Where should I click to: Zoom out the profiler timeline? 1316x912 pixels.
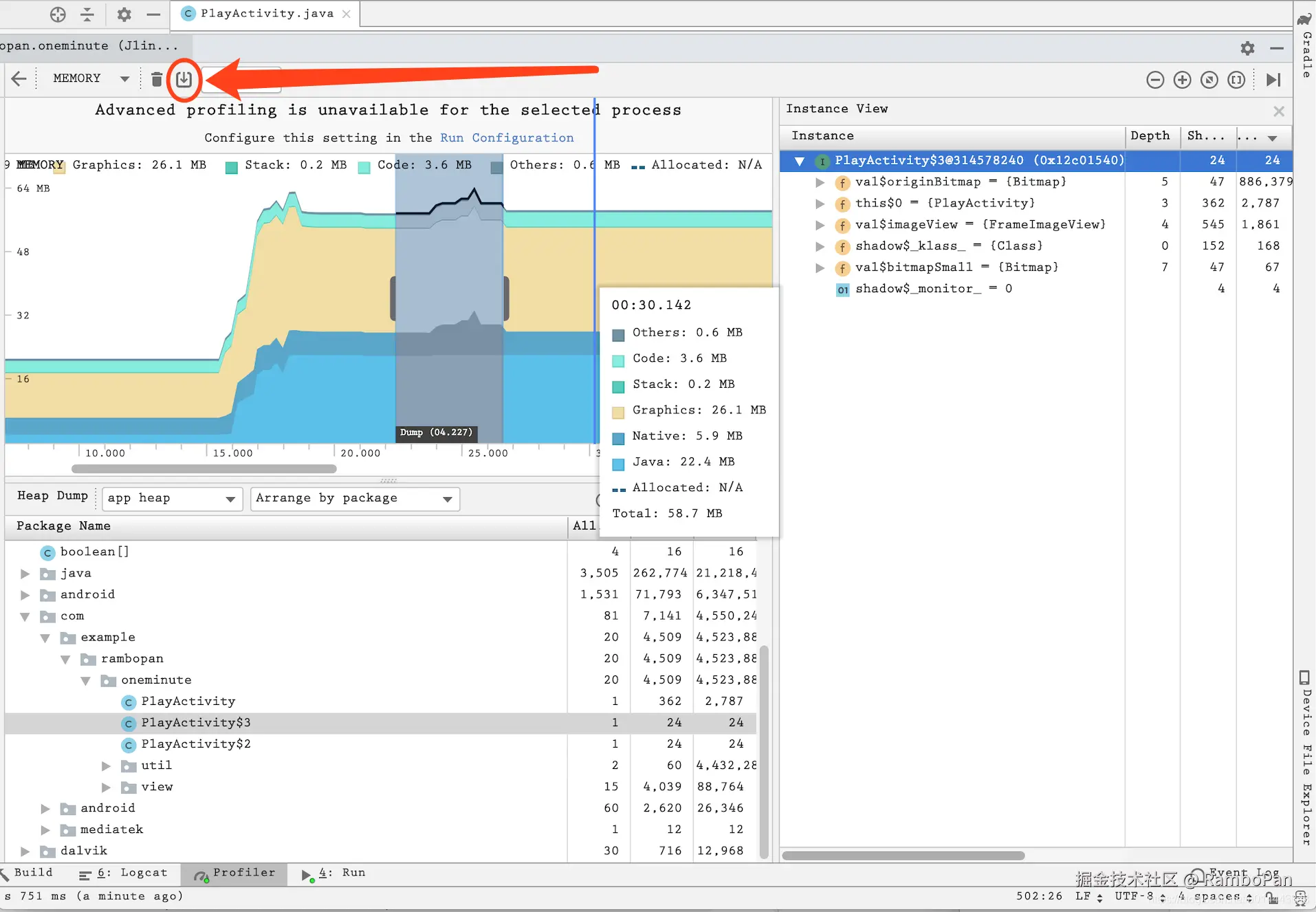point(1155,80)
